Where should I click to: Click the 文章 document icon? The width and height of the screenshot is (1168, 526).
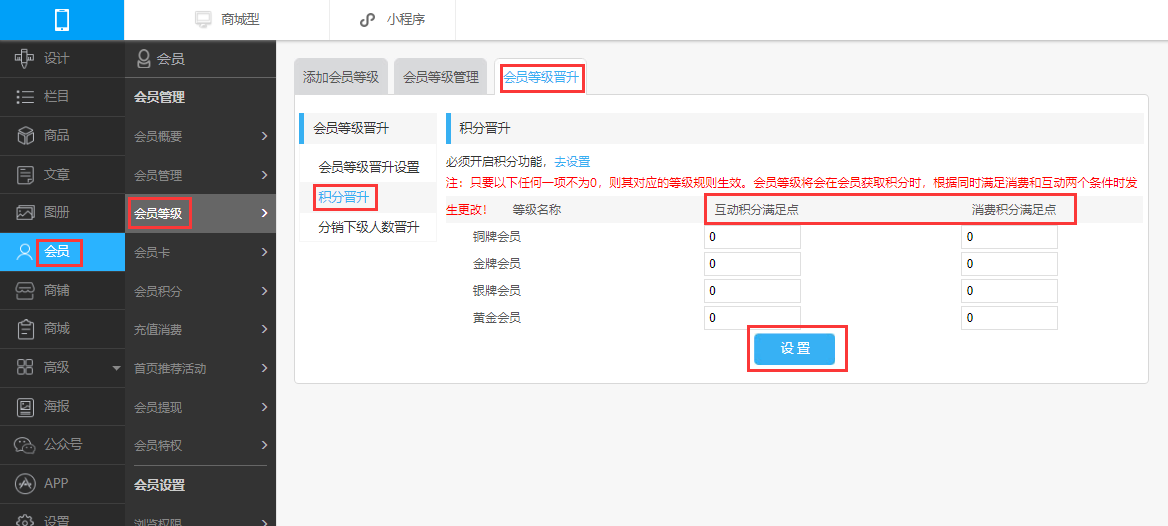(x=25, y=174)
